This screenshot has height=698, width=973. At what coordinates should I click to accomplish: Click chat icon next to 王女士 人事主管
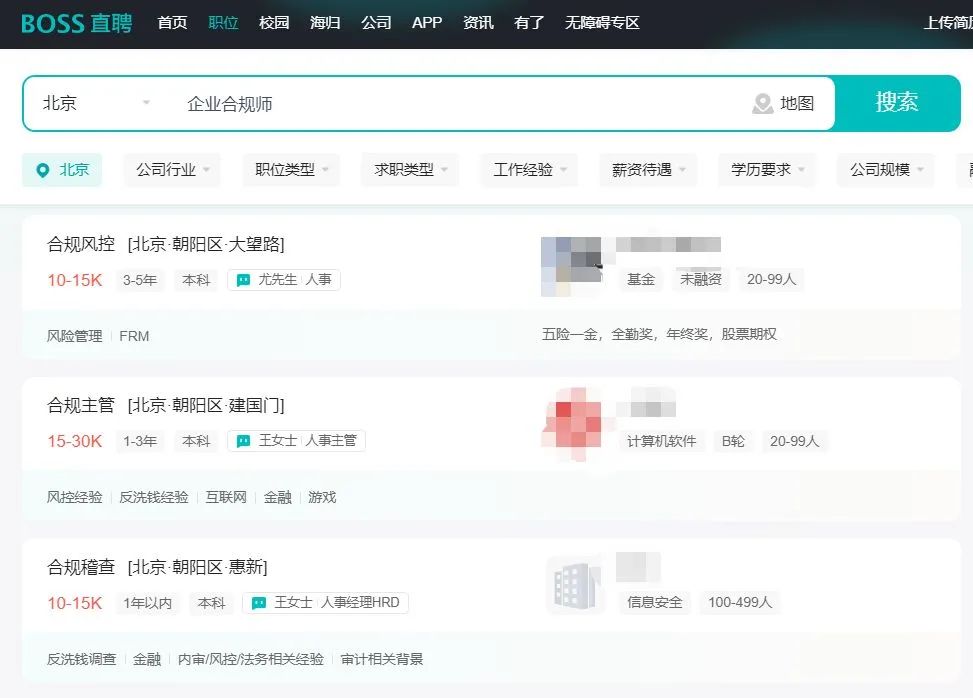[x=243, y=441]
